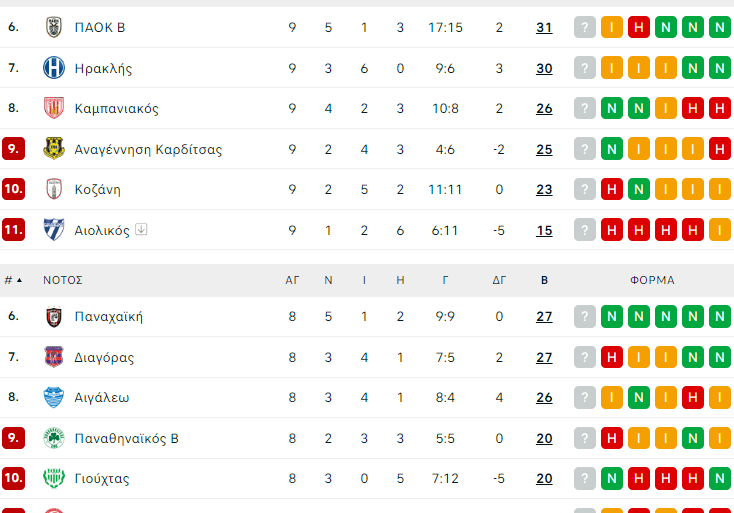
Task: Sort the ΝΟΤΟΣ table by rank column
Action: point(13,280)
